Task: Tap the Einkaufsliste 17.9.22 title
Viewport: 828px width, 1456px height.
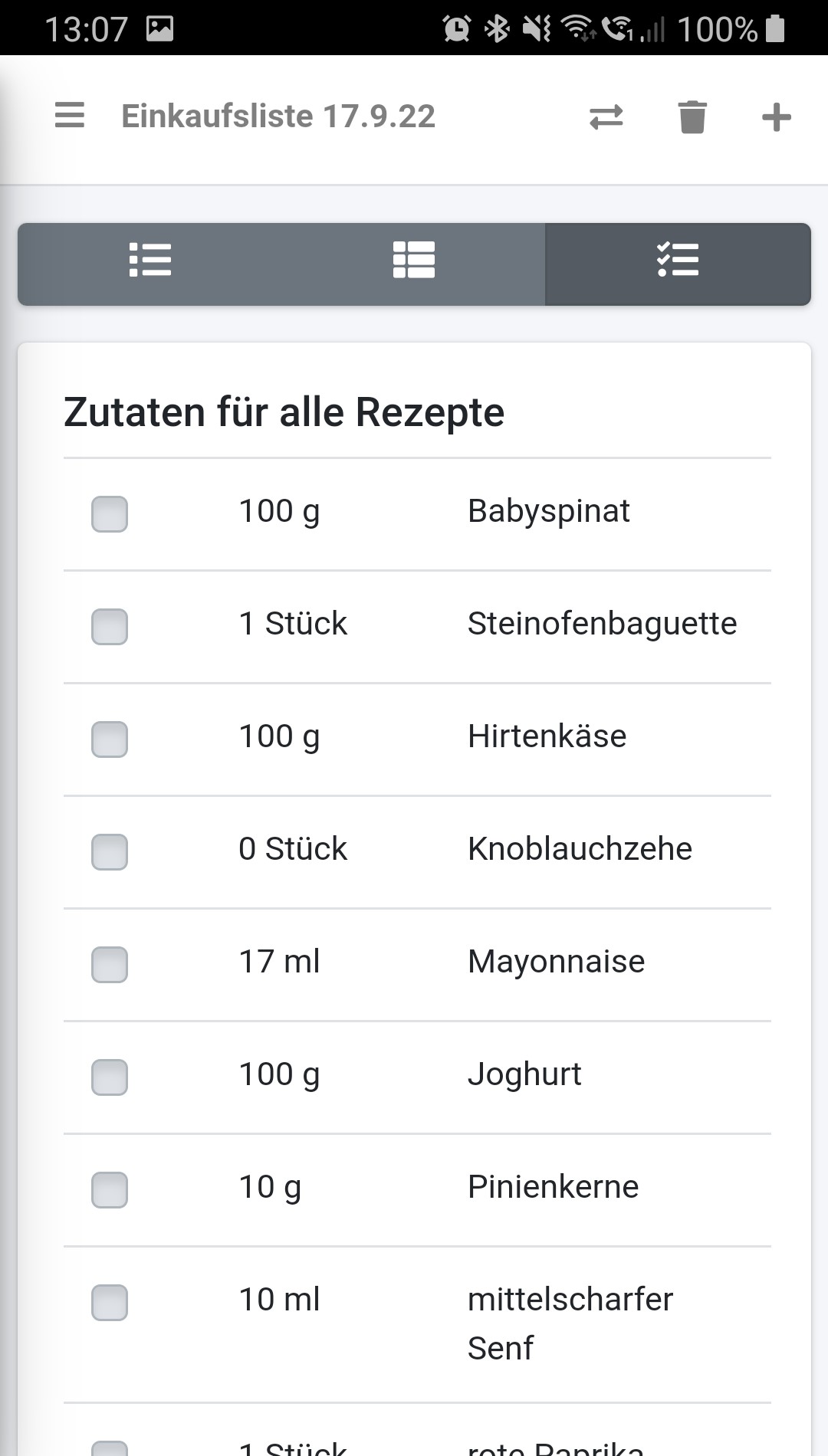Action: [x=278, y=116]
